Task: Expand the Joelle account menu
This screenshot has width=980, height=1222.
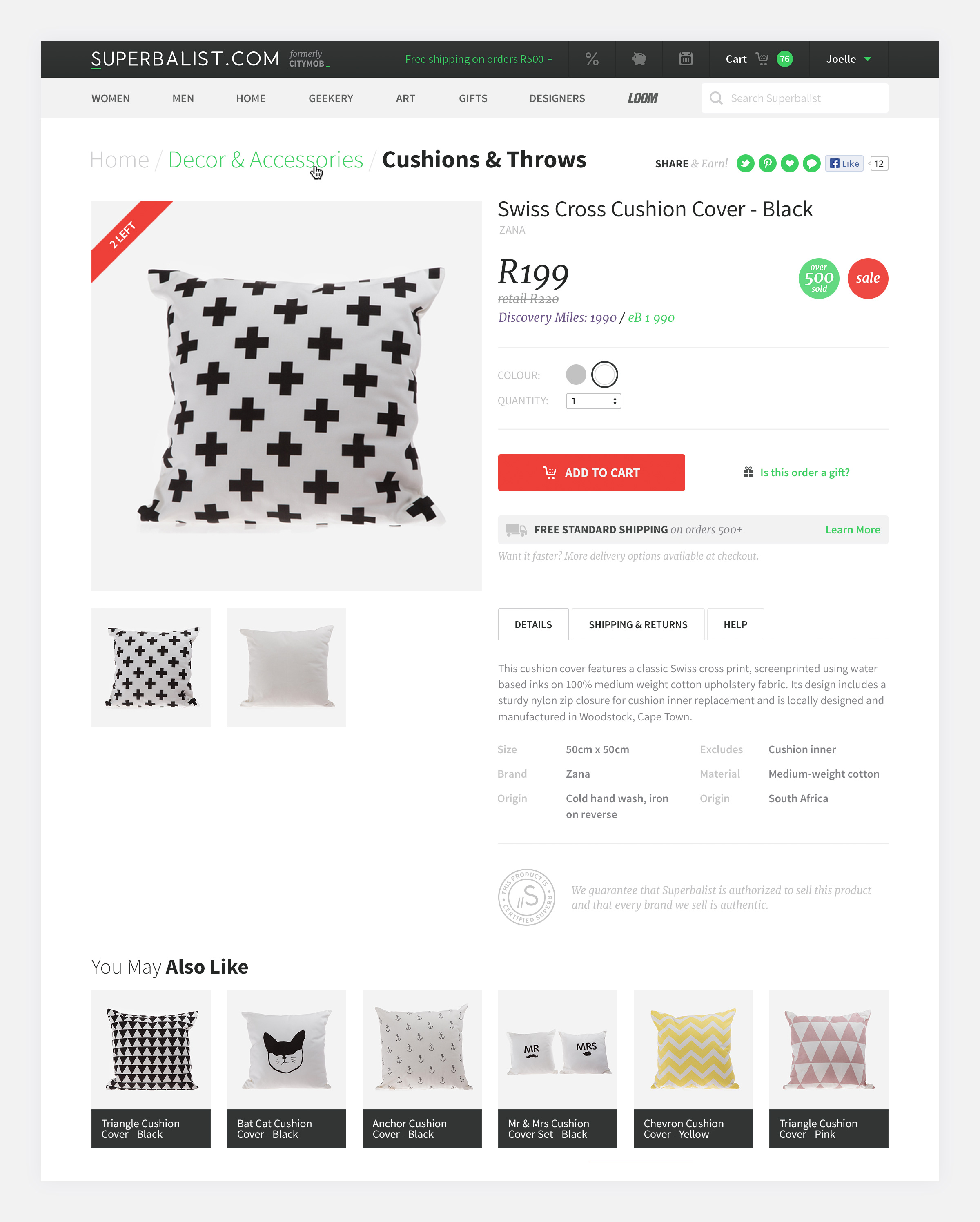Action: (x=849, y=59)
